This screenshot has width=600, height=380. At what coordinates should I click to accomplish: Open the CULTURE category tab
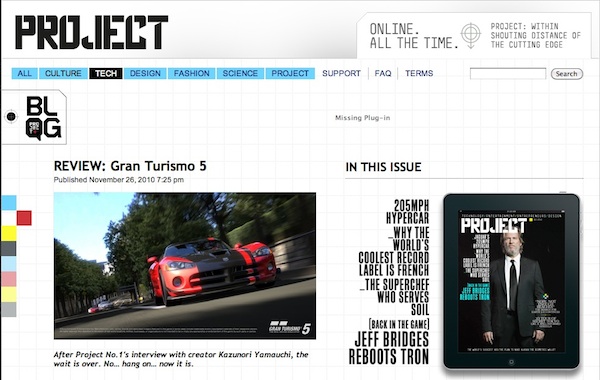tap(63, 73)
